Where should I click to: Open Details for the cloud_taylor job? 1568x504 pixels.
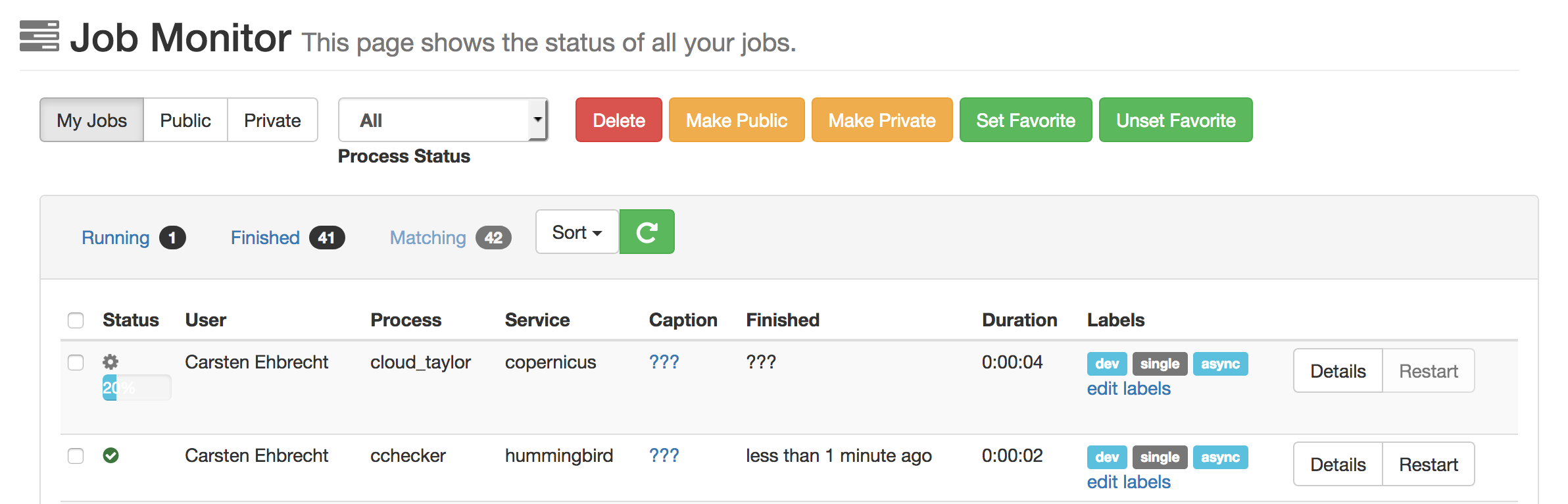click(1338, 371)
